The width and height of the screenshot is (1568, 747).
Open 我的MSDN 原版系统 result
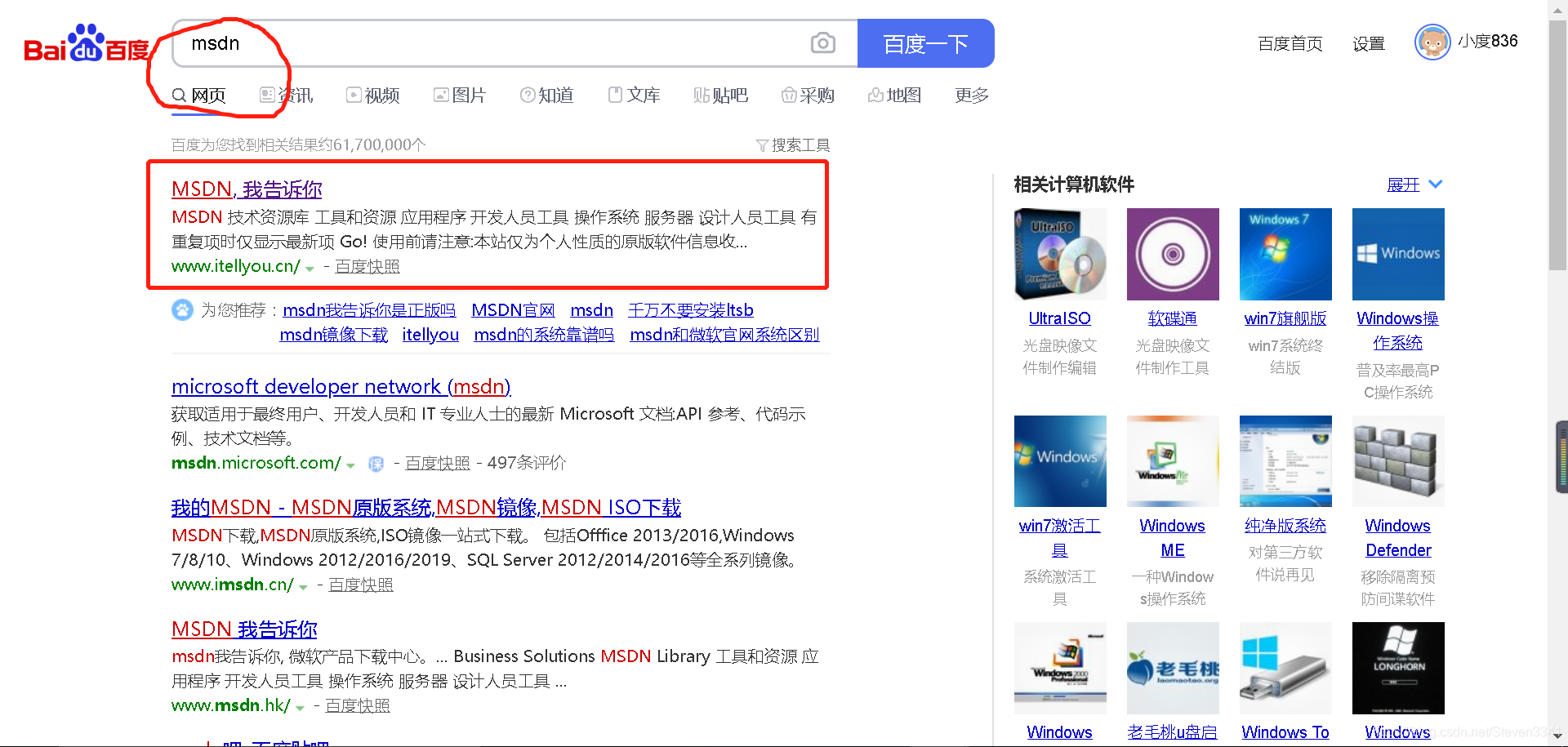point(426,508)
